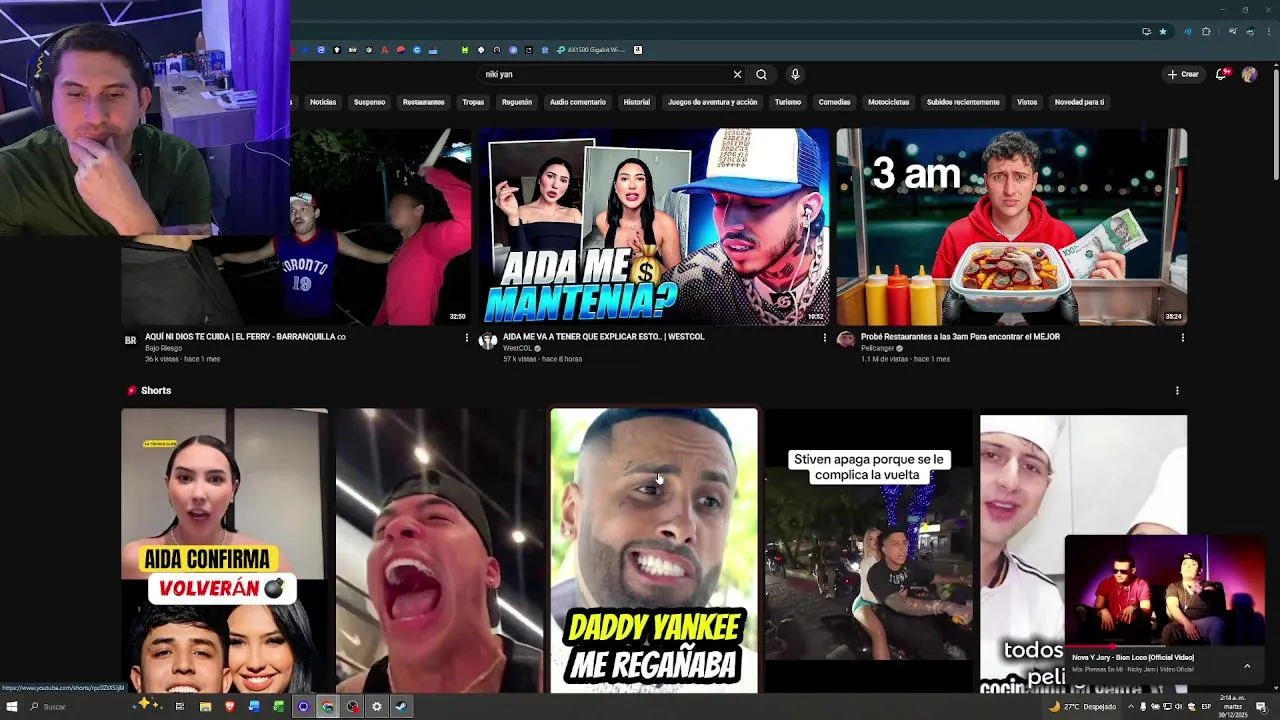This screenshot has height=720, width=1280.
Task: Select the Suspenso filter chip
Action: [x=369, y=102]
